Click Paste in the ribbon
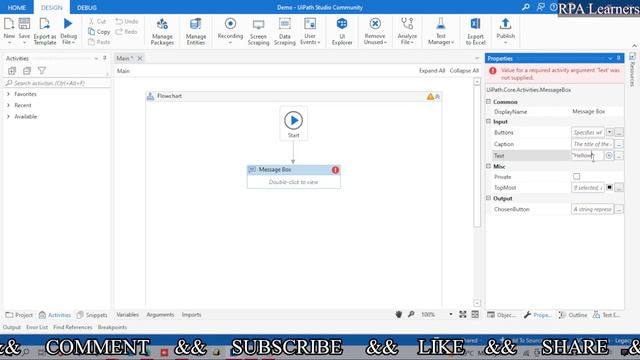640x360 pixels. click(x=99, y=42)
